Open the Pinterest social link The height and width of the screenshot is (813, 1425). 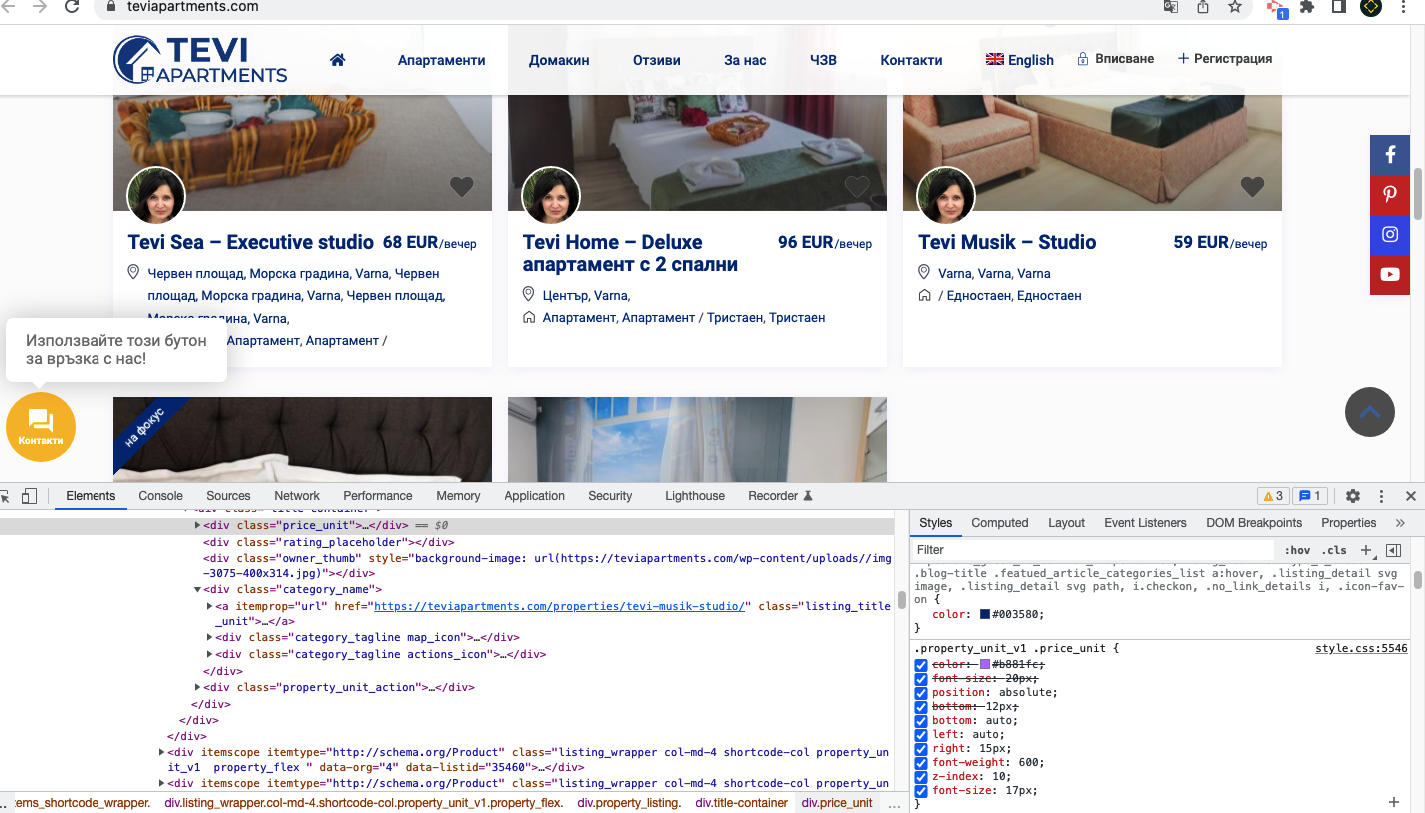tap(1390, 195)
